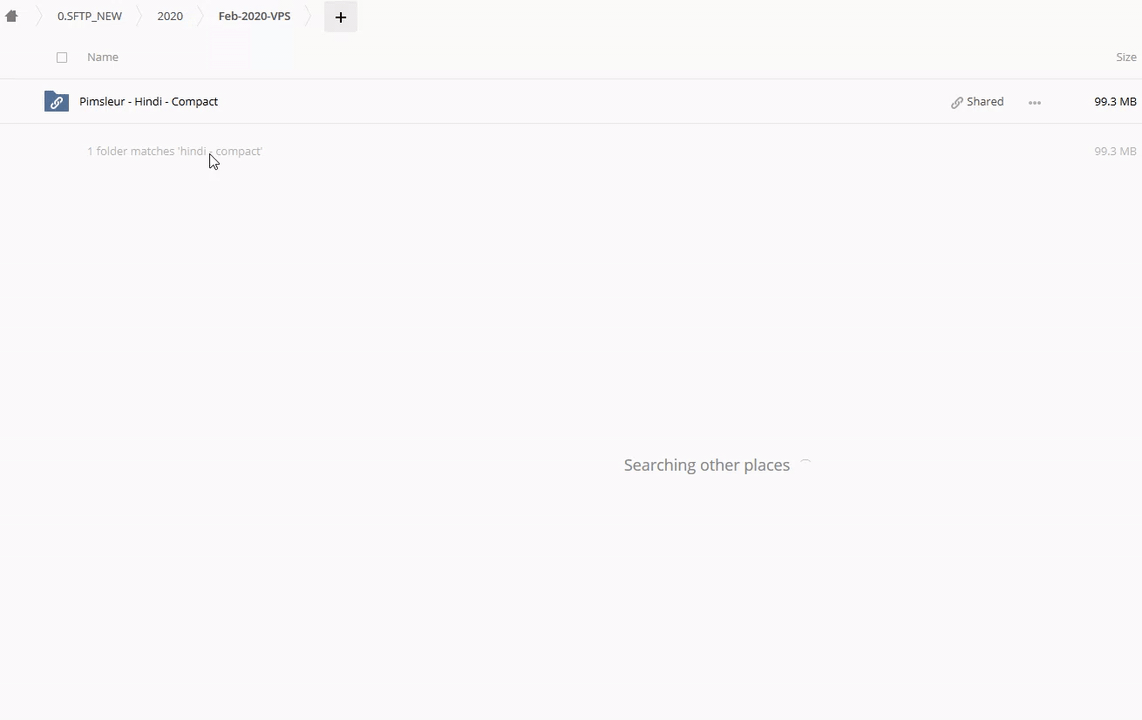Click the chevron separator after the Home icon
Viewport: 1142px width, 720px height.
[40, 16]
